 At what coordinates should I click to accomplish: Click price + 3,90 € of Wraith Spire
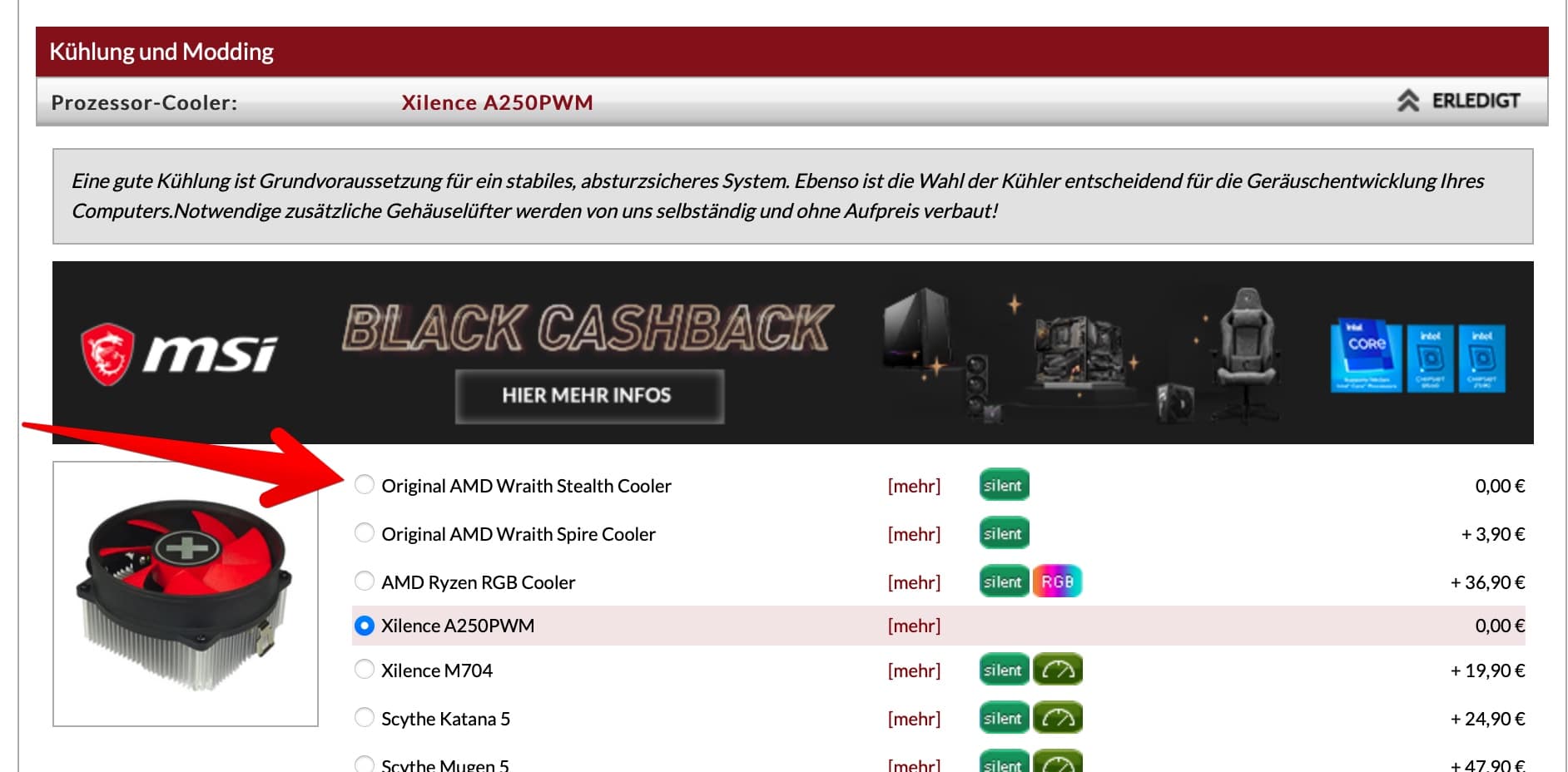(1493, 534)
